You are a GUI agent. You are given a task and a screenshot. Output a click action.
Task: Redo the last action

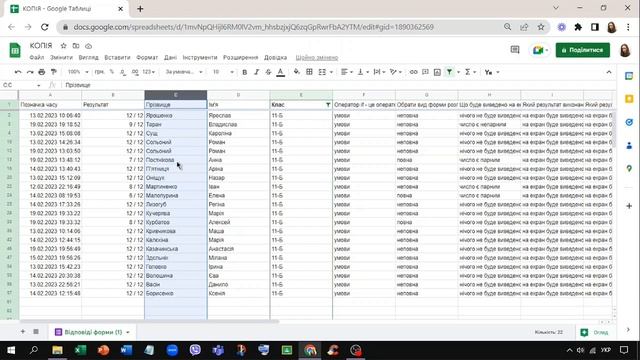30,72
